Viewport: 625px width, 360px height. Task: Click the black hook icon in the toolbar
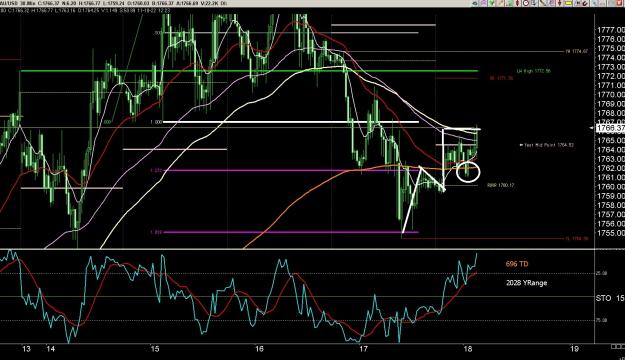pos(585,4)
